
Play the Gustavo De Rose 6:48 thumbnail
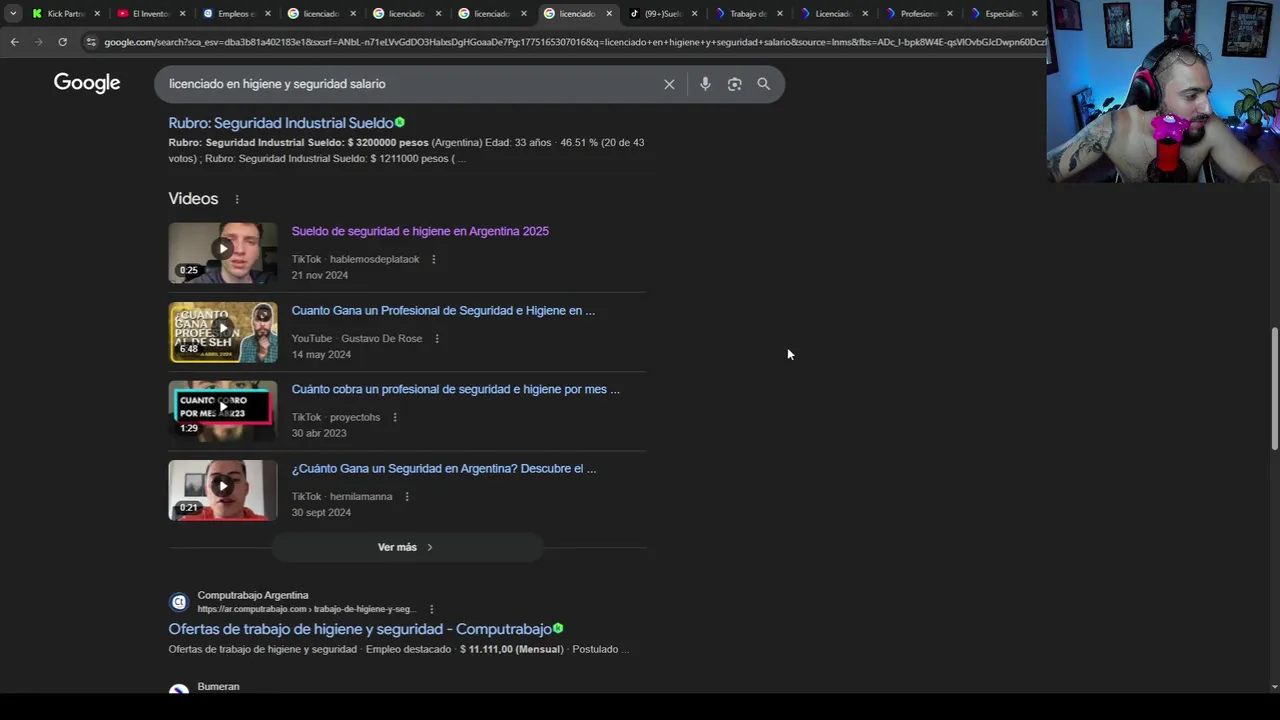point(223,332)
